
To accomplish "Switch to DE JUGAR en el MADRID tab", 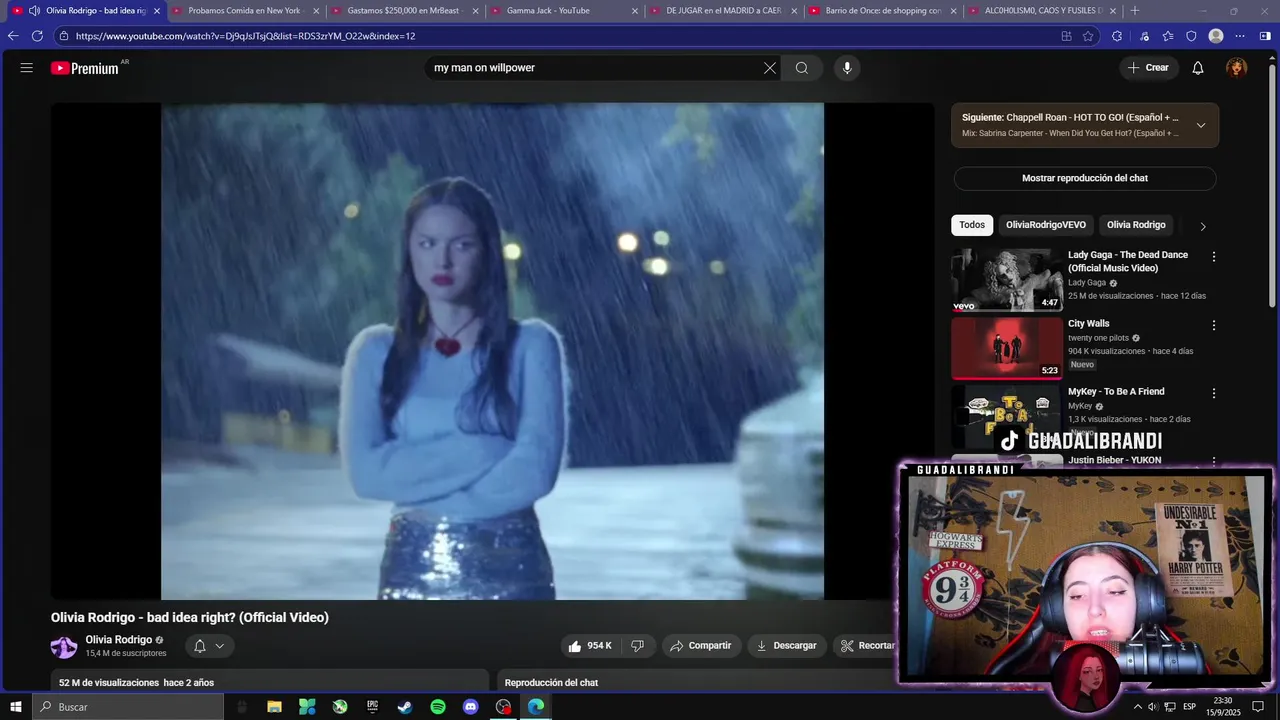I will (724, 11).
